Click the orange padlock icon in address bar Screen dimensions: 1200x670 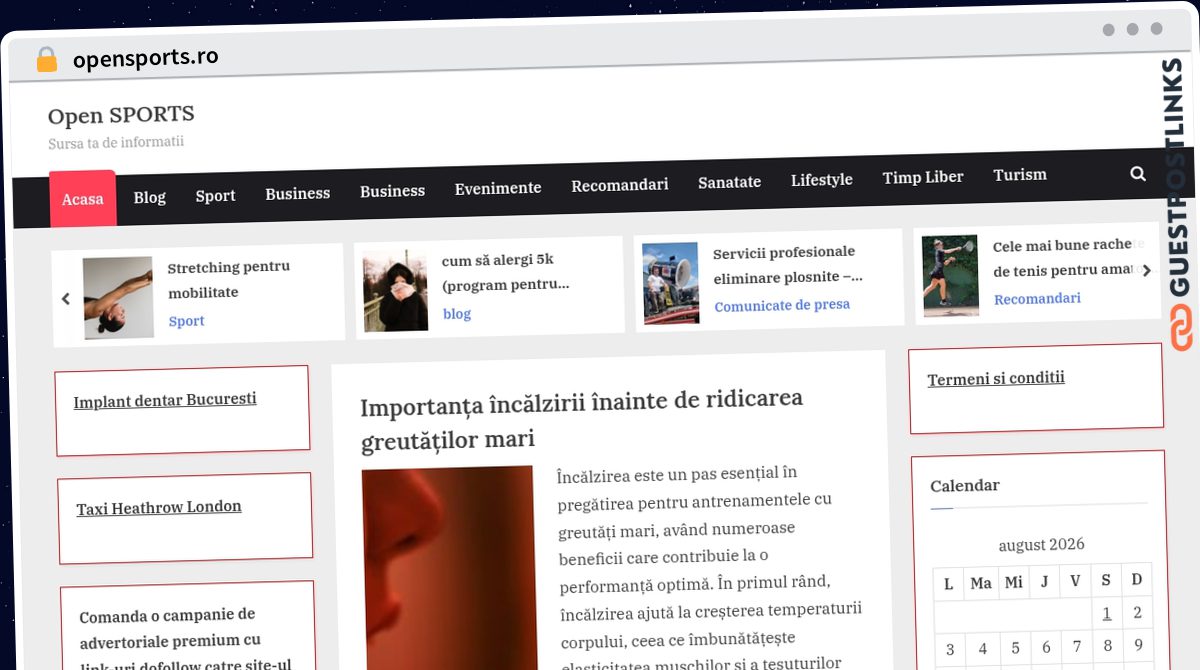[47, 60]
